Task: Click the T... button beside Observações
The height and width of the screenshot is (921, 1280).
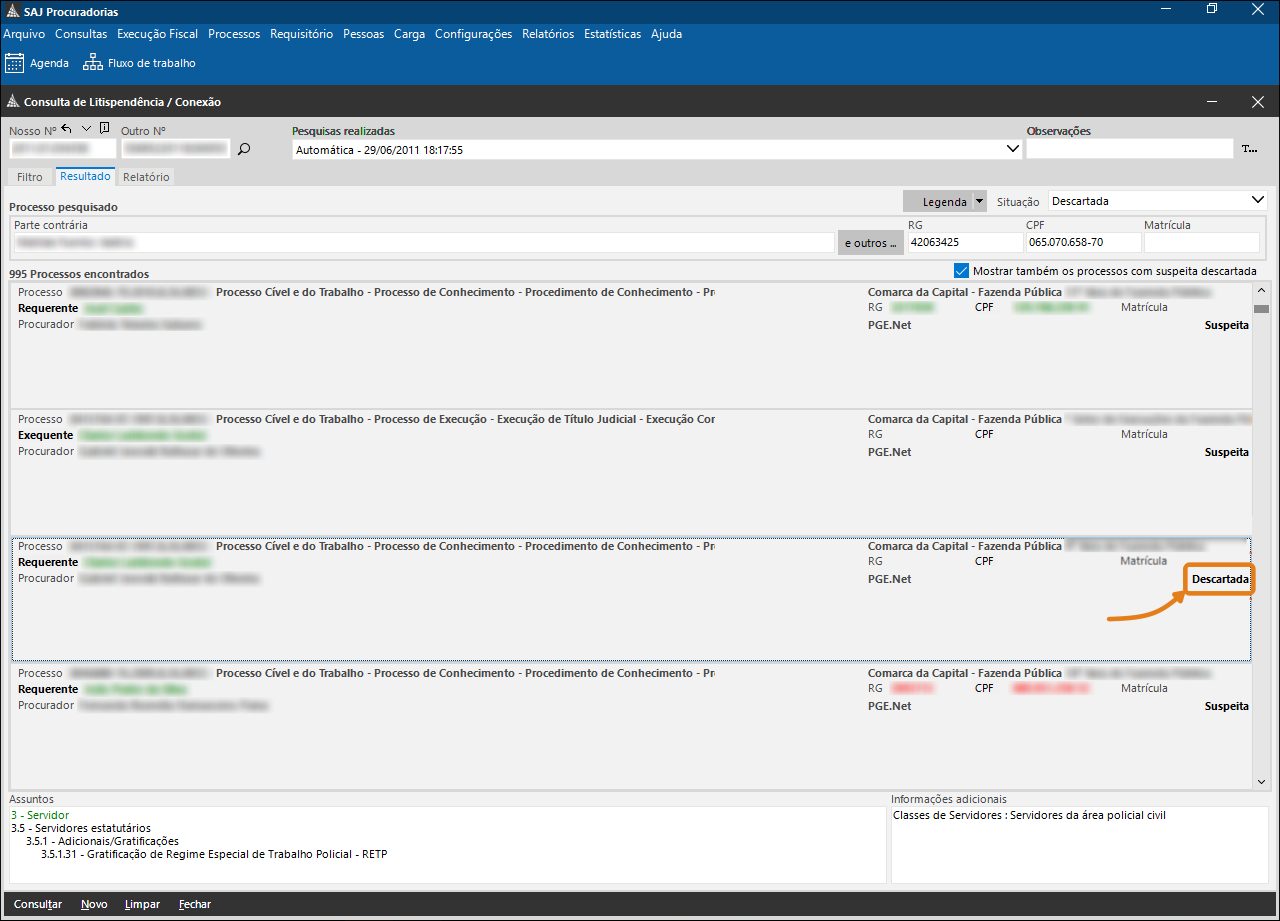Action: point(1249,149)
